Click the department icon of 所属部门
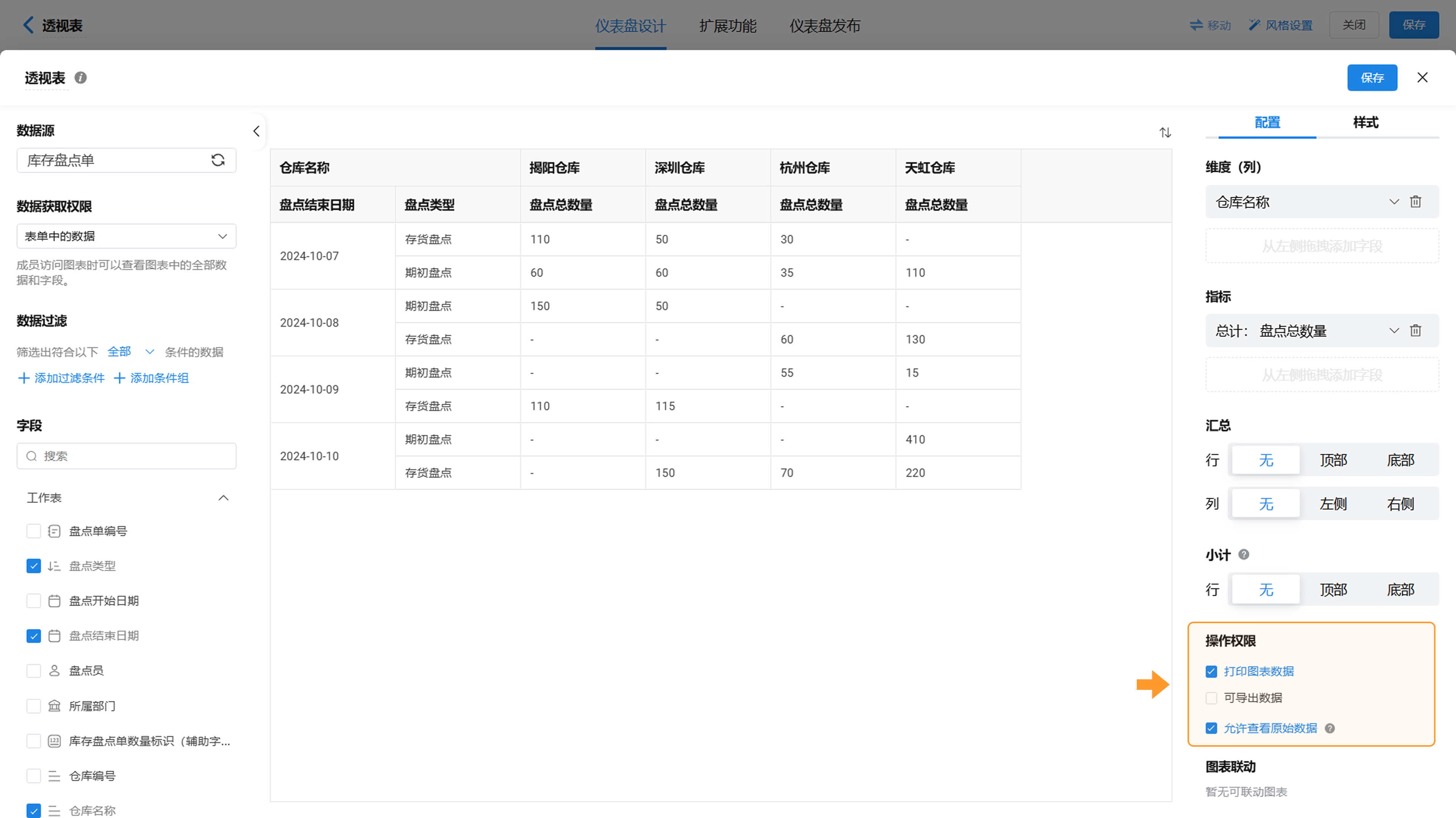This screenshot has width=1456, height=818. pos(54,705)
